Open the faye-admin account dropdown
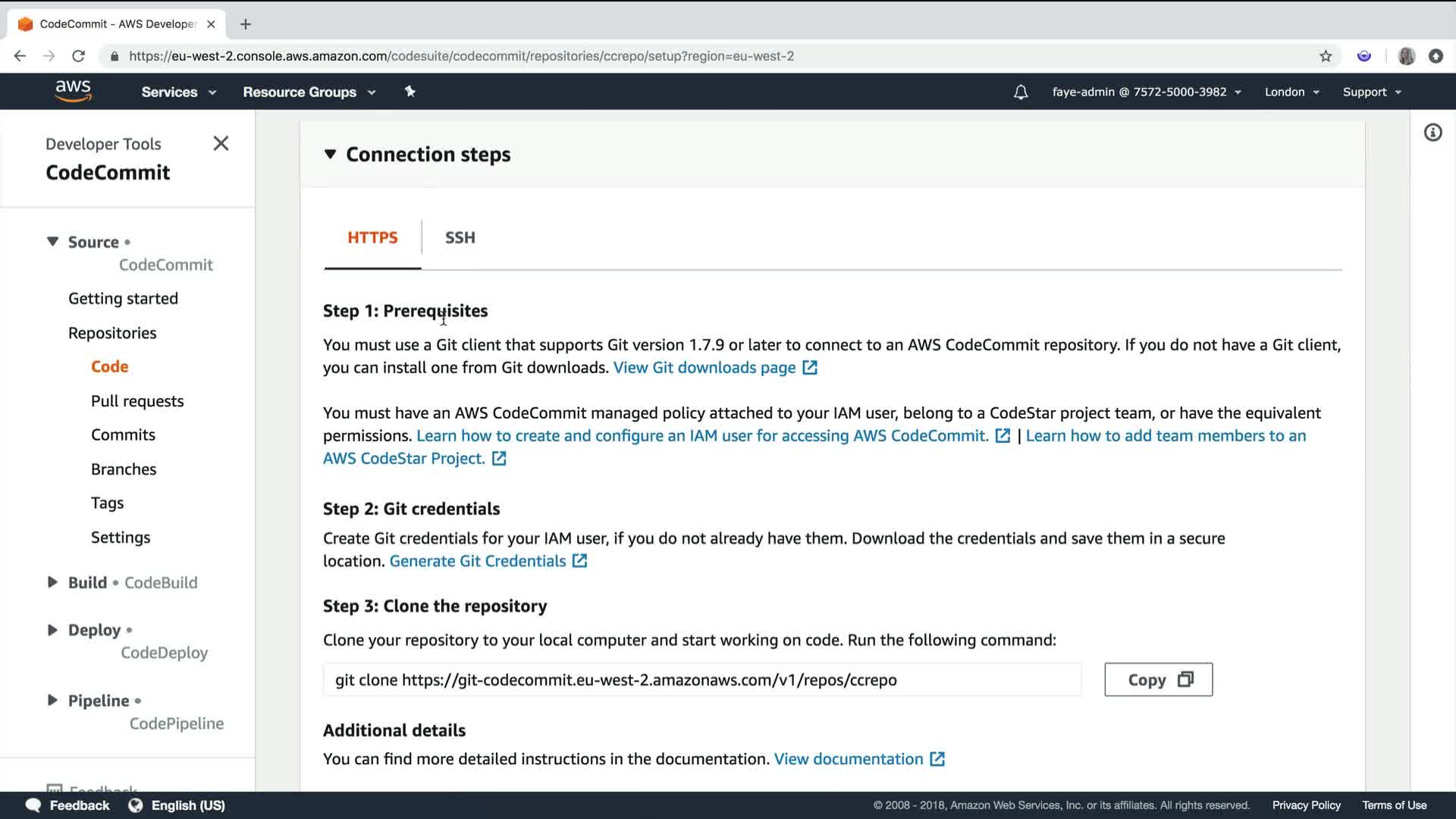 coord(1146,92)
